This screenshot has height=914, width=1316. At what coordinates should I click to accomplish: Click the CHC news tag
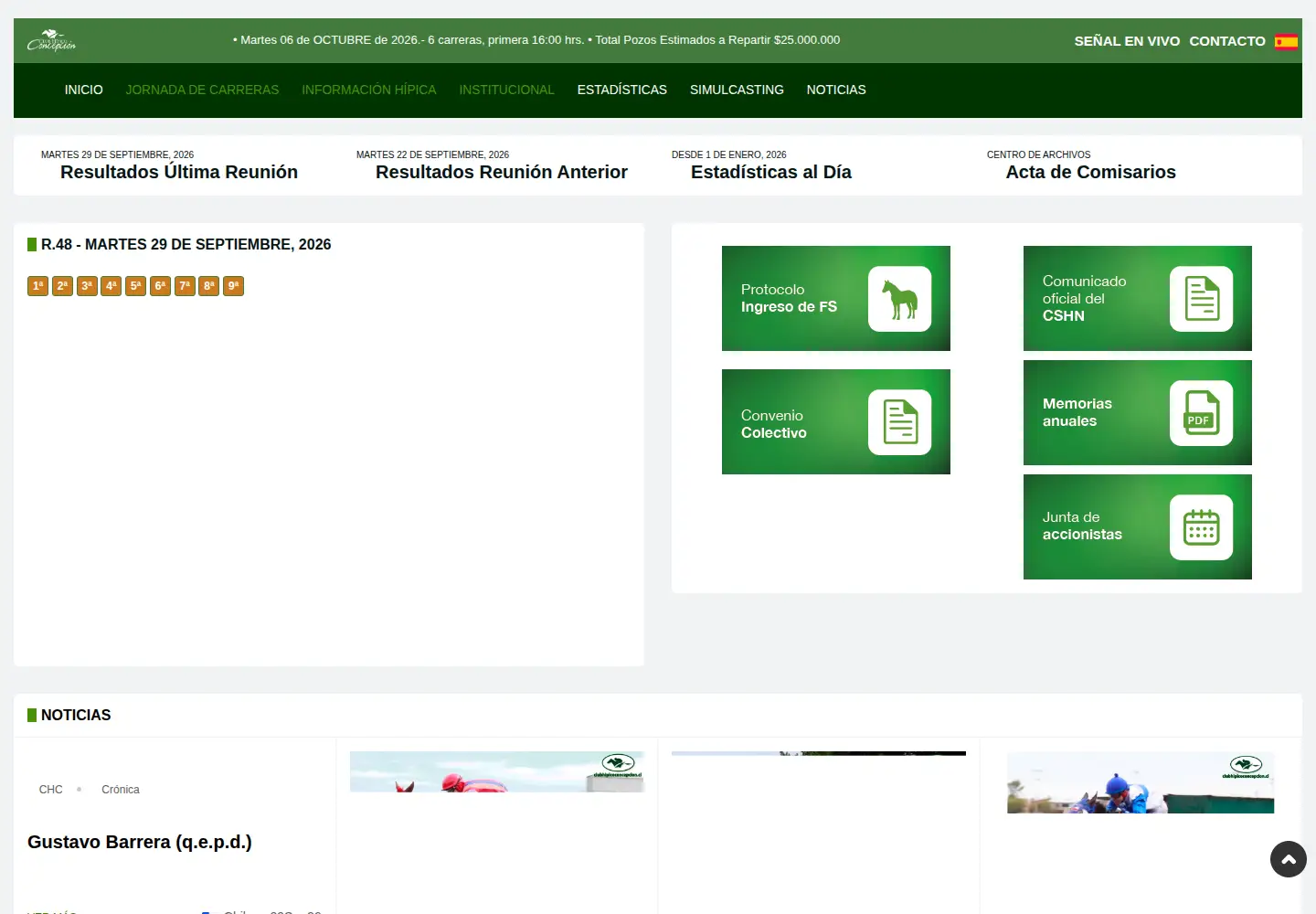(x=51, y=790)
